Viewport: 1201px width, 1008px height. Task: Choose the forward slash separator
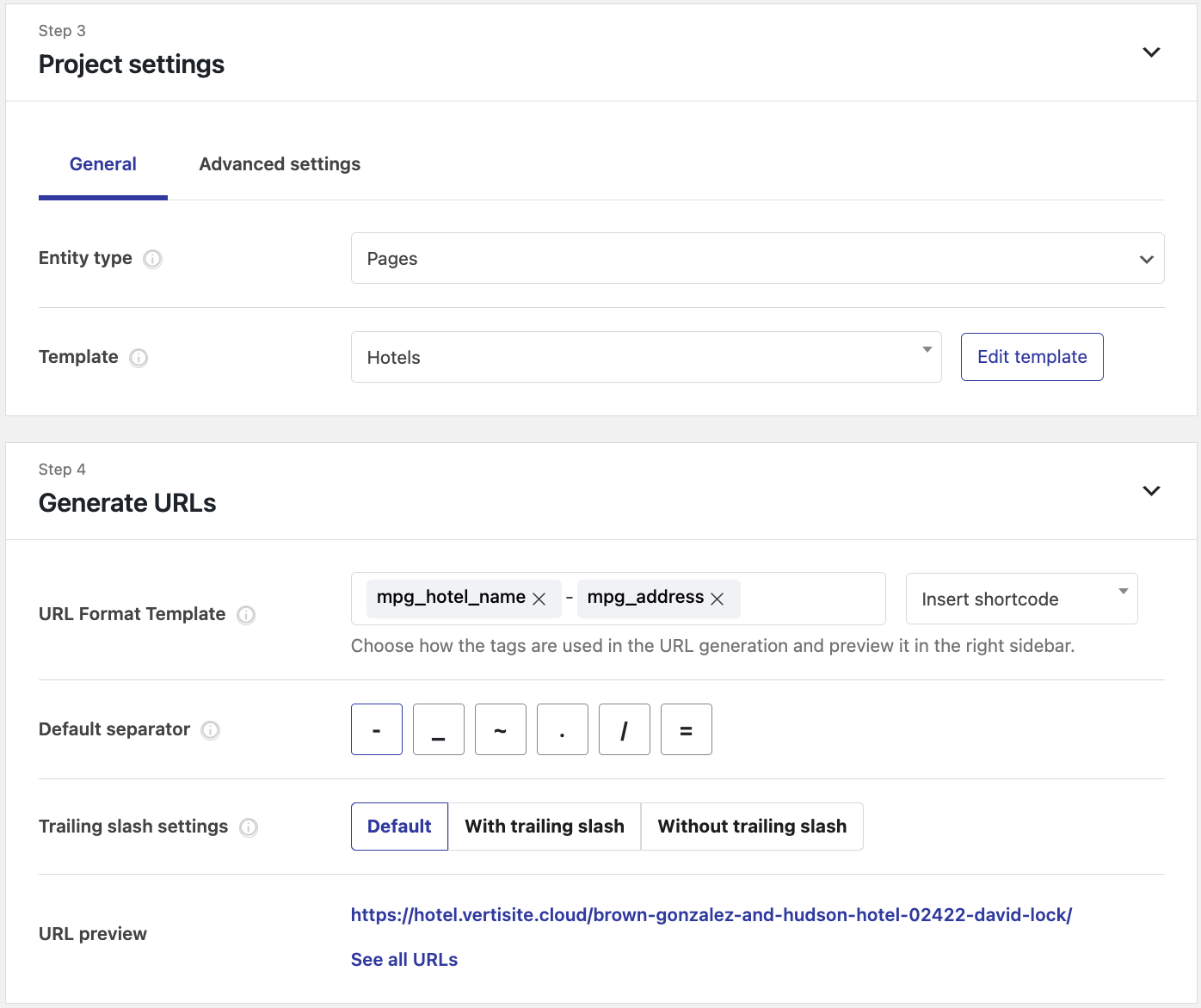click(x=625, y=729)
